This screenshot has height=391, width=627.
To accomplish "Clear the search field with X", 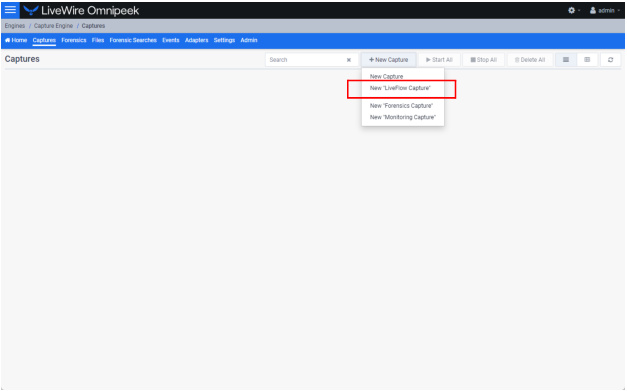I will pyautogui.click(x=349, y=60).
